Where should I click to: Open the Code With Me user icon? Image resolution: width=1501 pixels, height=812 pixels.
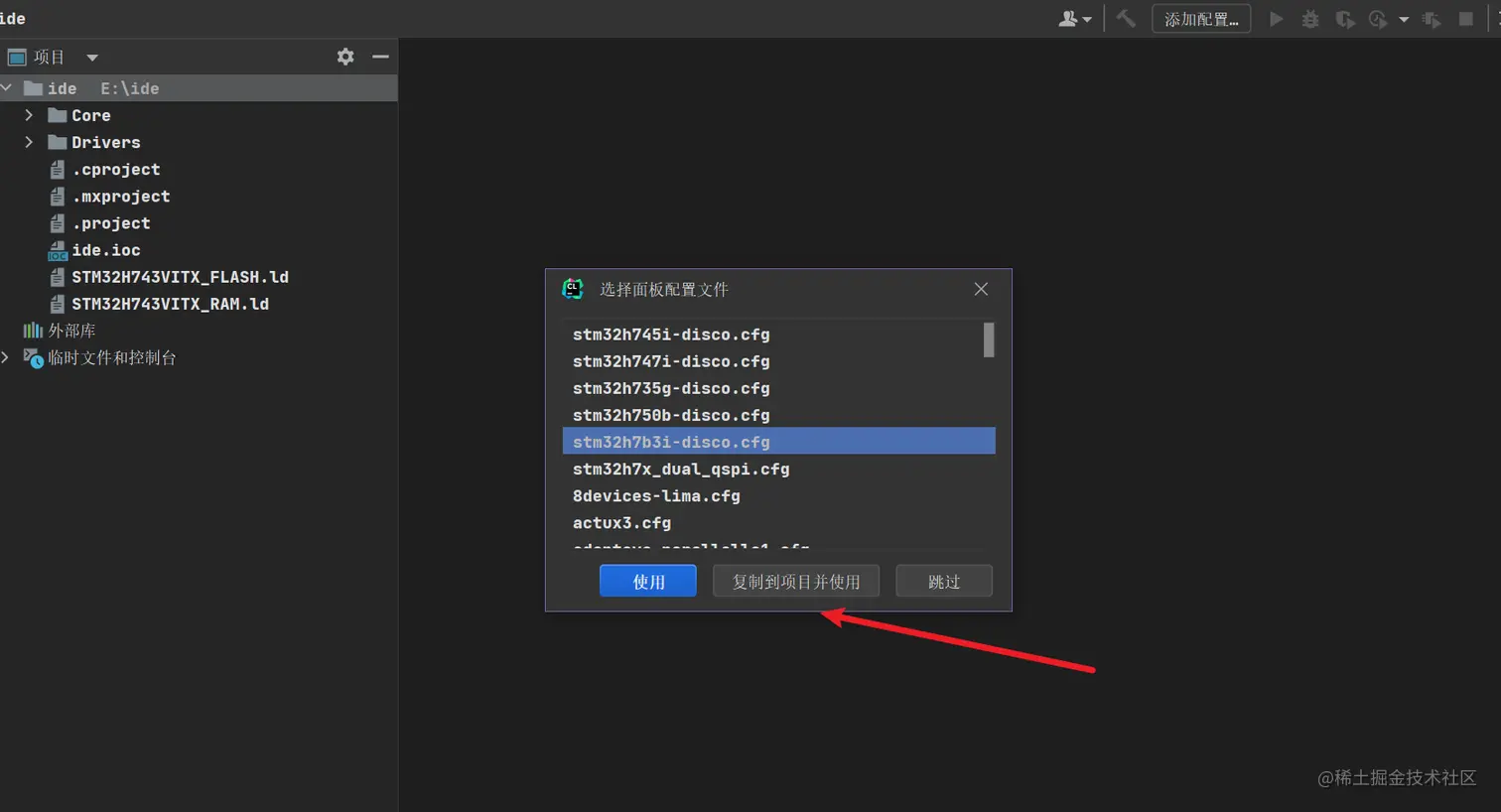(x=1074, y=19)
